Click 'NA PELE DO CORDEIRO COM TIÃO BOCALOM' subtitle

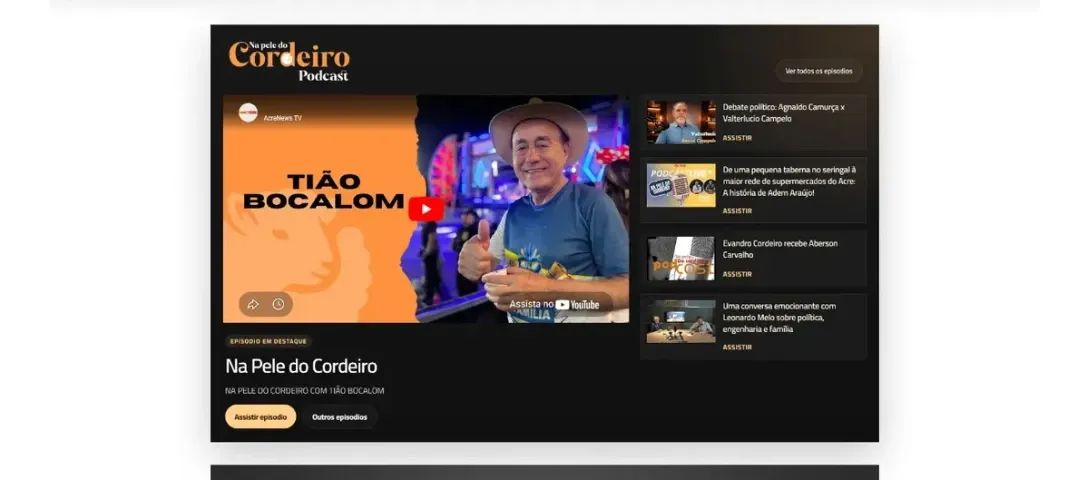pos(305,391)
